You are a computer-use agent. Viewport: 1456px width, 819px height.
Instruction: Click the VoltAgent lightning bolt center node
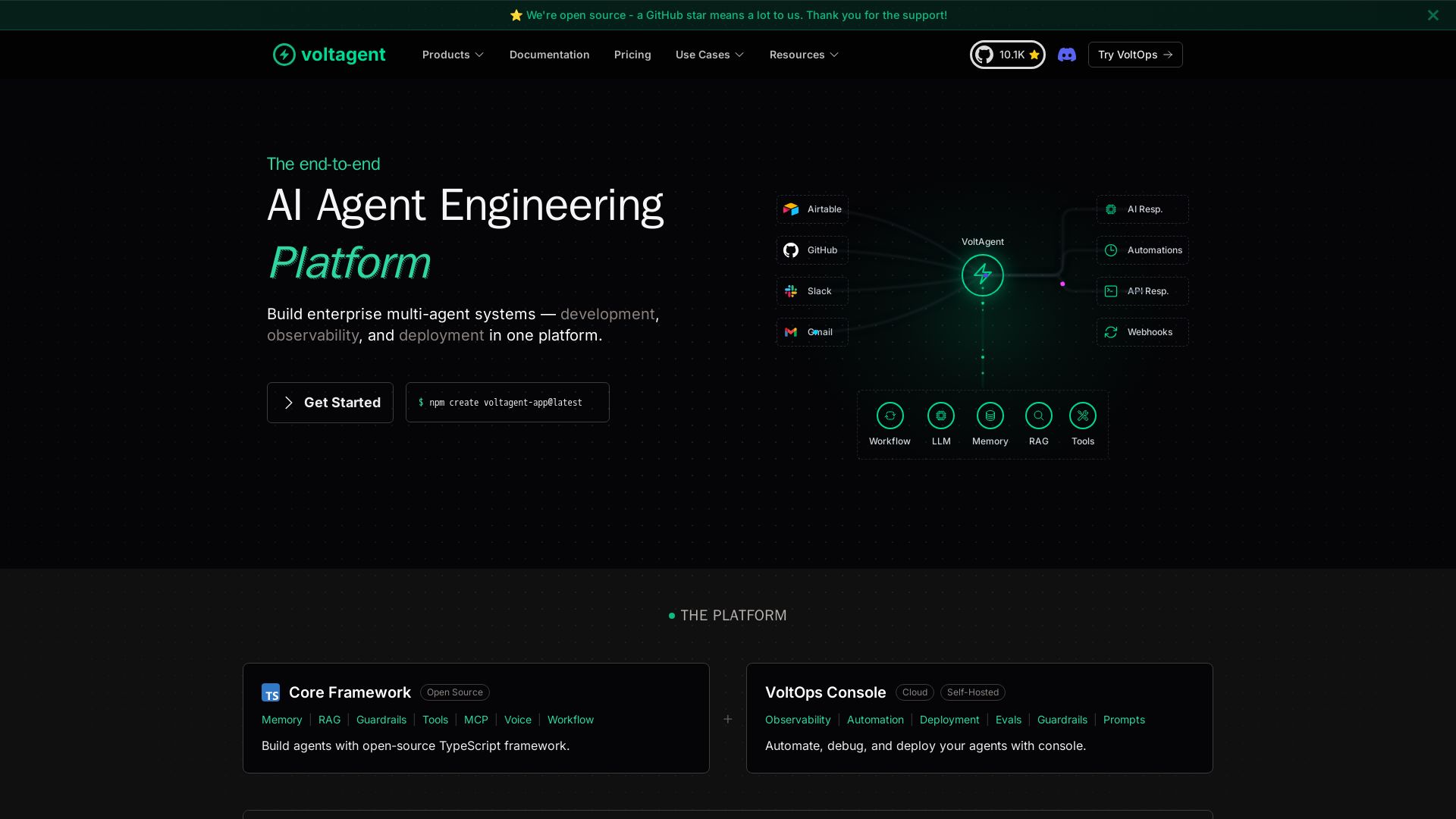[983, 275]
